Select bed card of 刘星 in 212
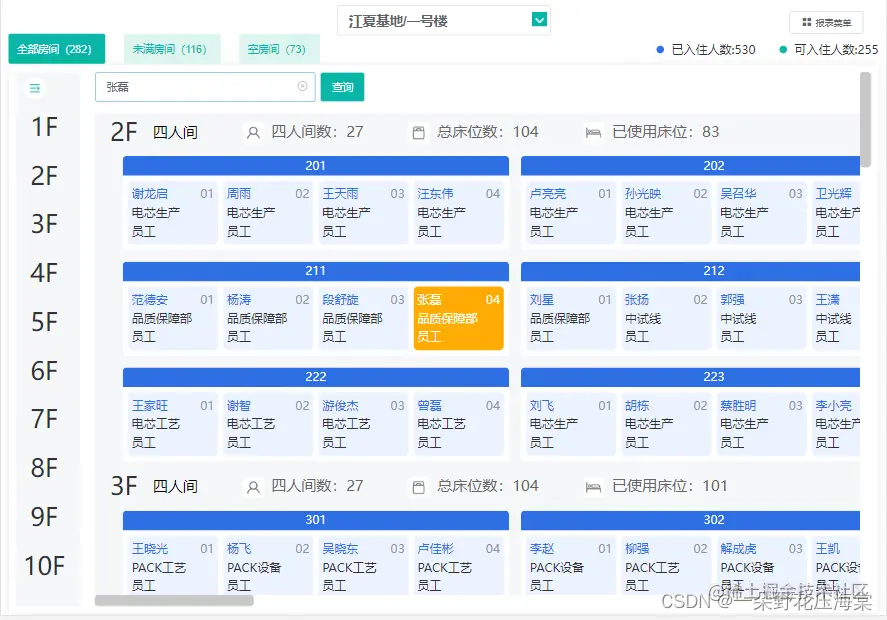This screenshot has width=887, height=620. pyautogui.click(x=571, y=318)
